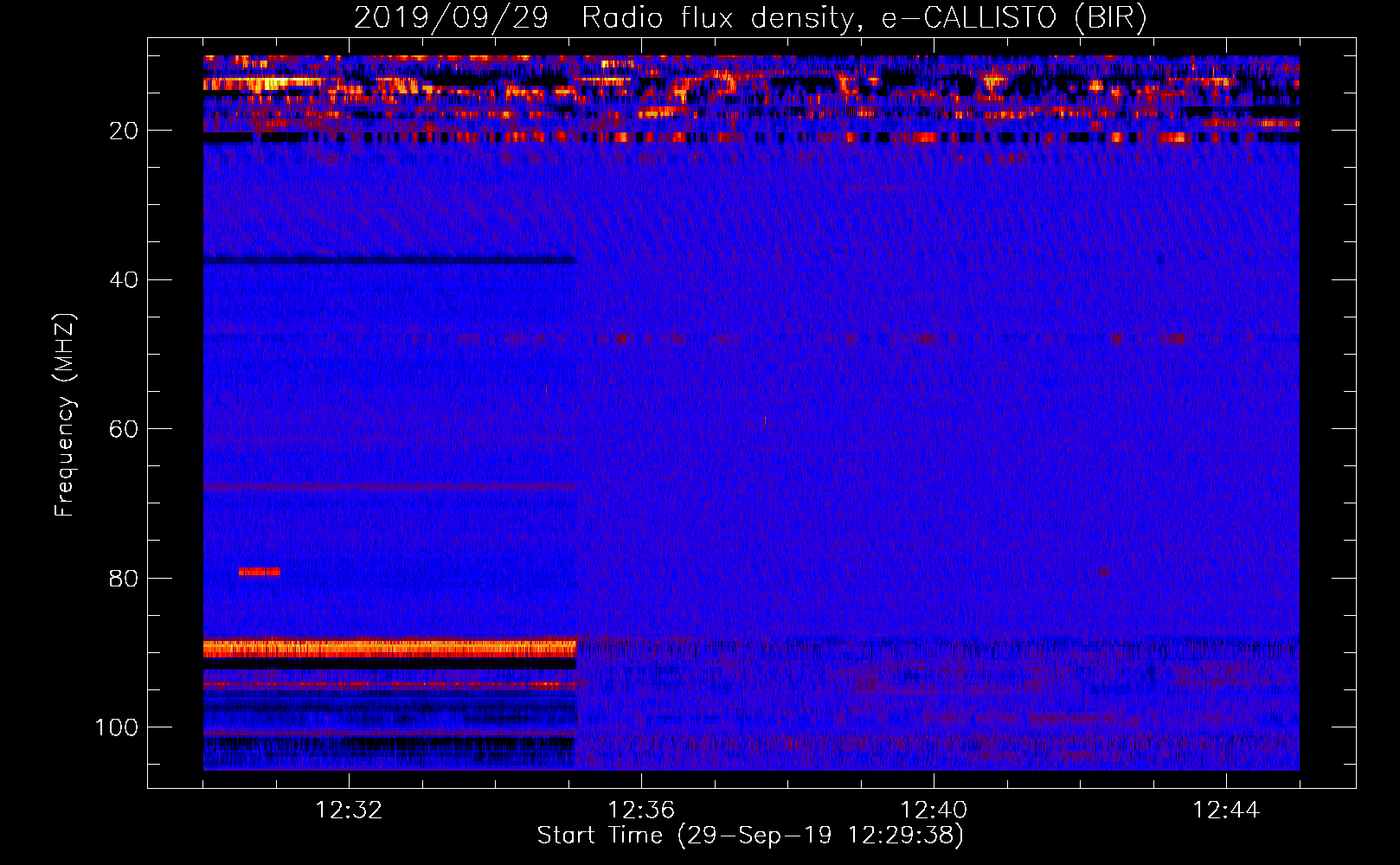Screen dimensions: 1400x865
Task: Click the 40 MHz frequency tick label
Action: pos(124,280)
